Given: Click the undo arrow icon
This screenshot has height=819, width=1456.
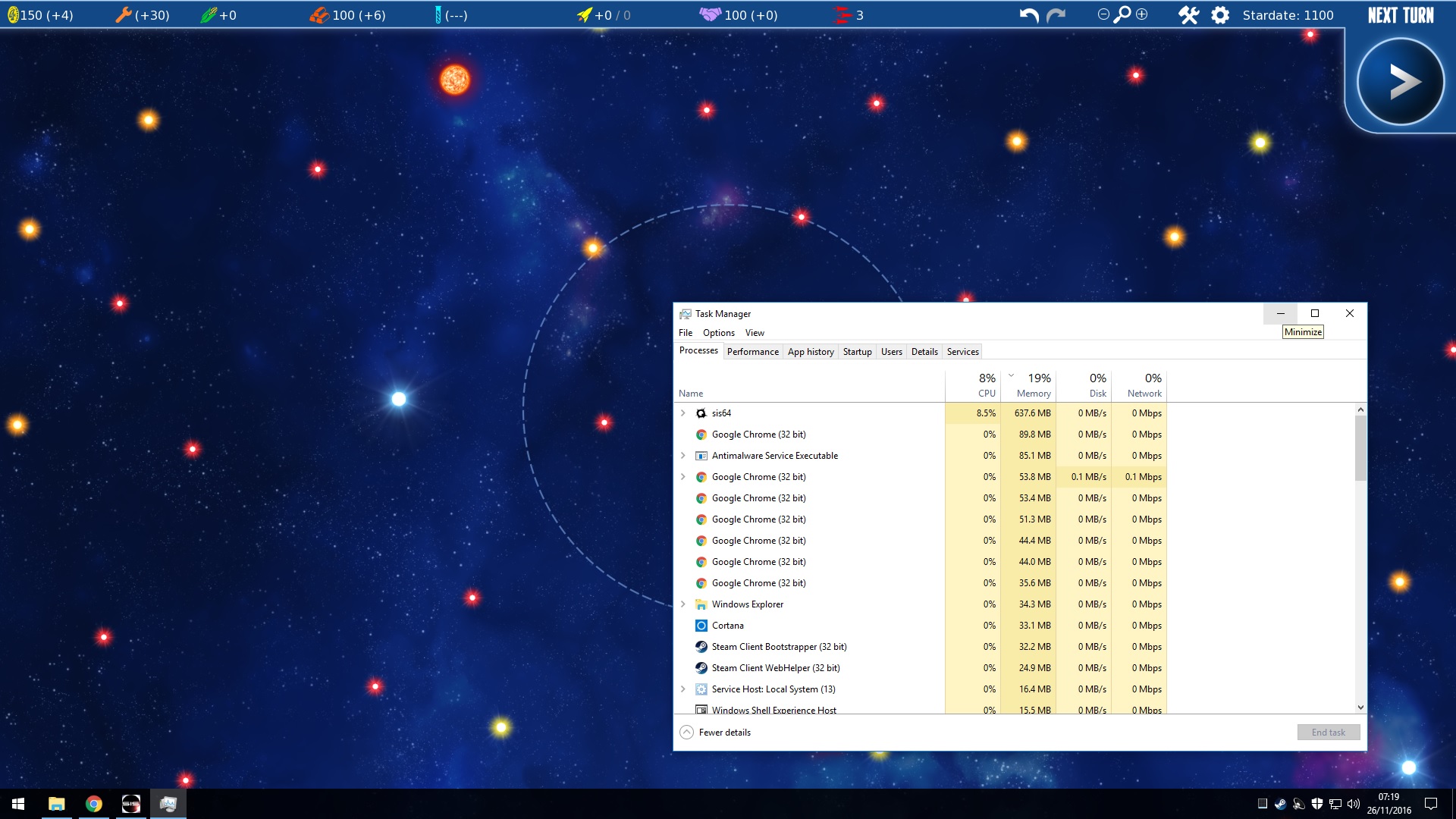Looking at the screenshot, I should click(x=1029, y=15).
